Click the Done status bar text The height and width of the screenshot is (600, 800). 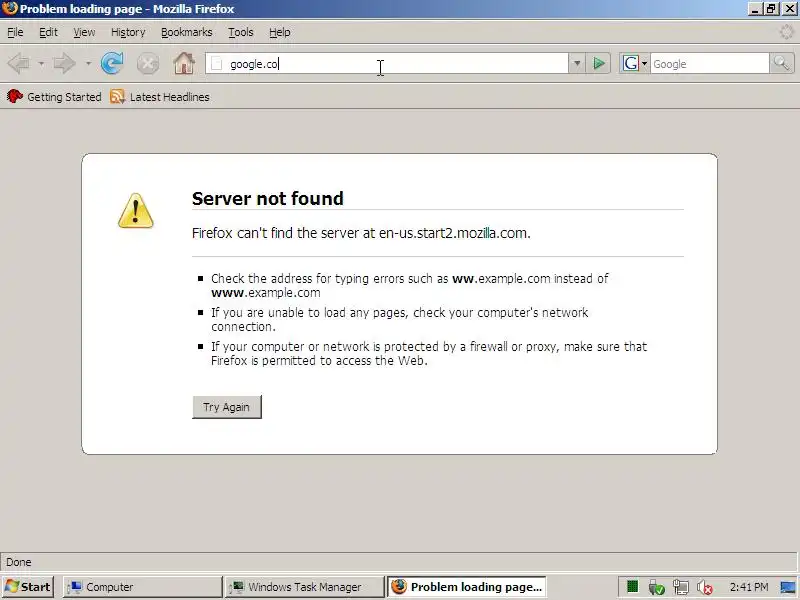[19, 562]
